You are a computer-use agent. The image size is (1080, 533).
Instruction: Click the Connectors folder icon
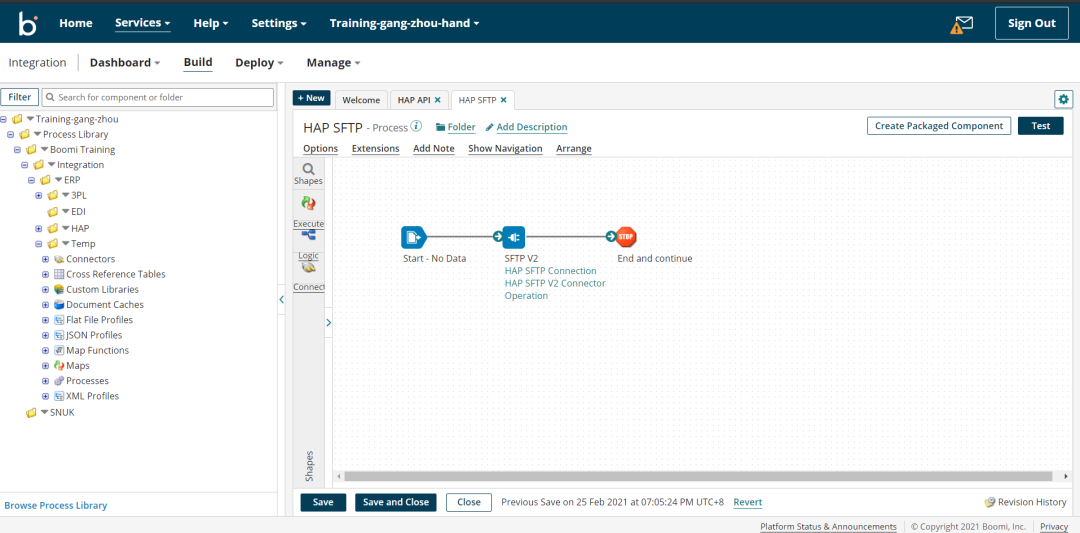click(x=59, y=259)
